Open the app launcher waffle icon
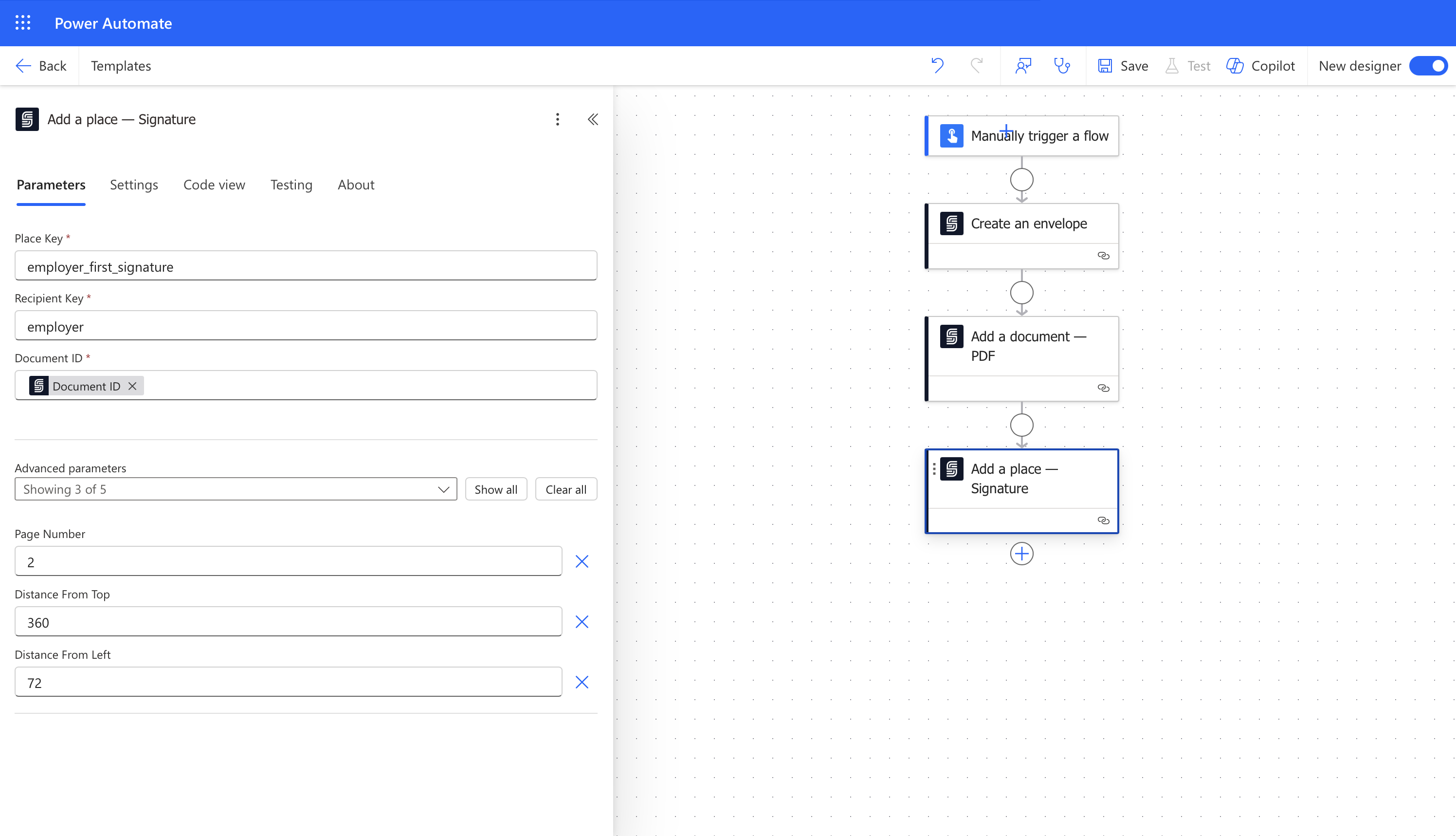 tap(23, 23)
